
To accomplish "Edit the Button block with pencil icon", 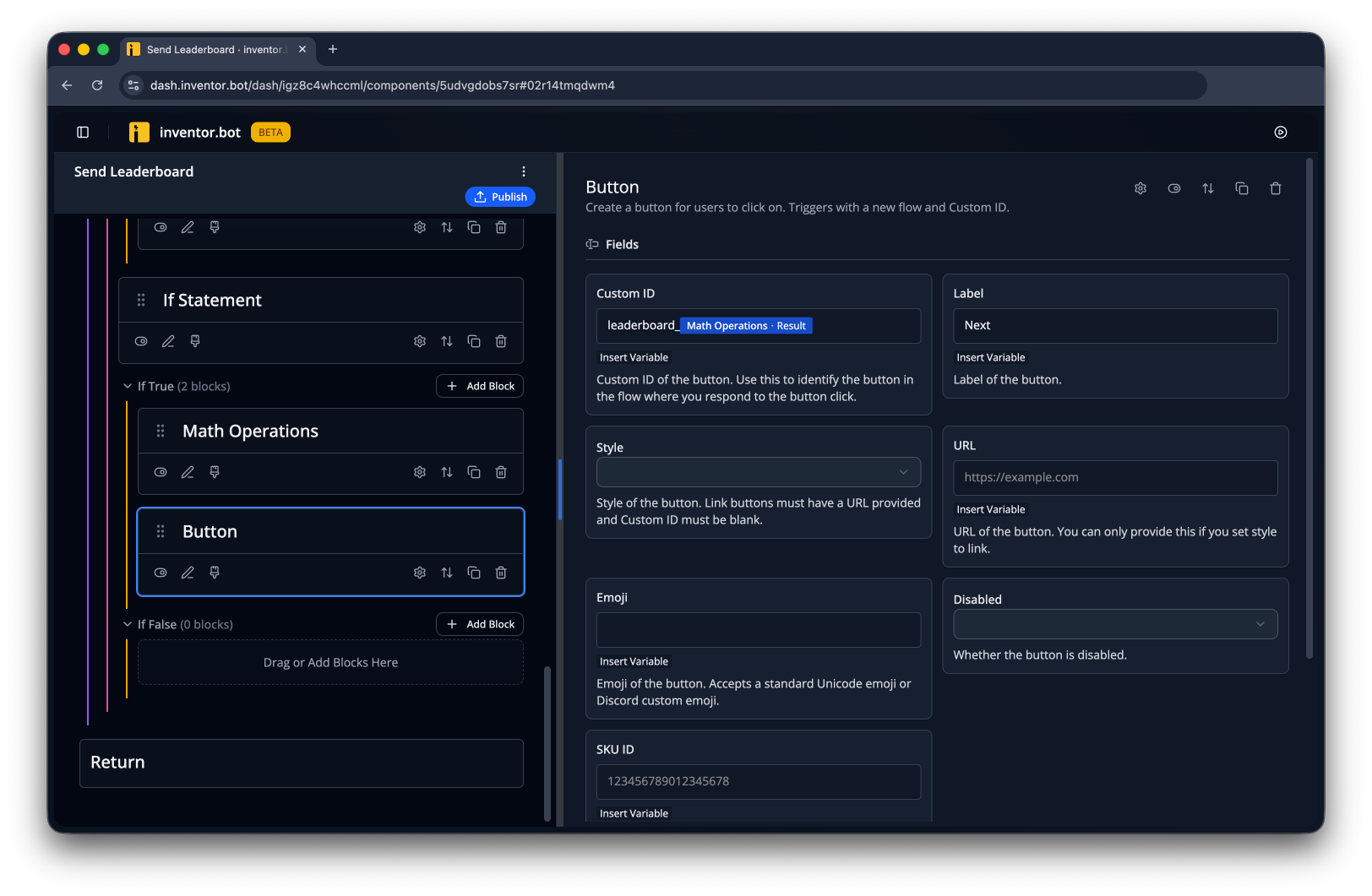I will [x=188, y=573].
